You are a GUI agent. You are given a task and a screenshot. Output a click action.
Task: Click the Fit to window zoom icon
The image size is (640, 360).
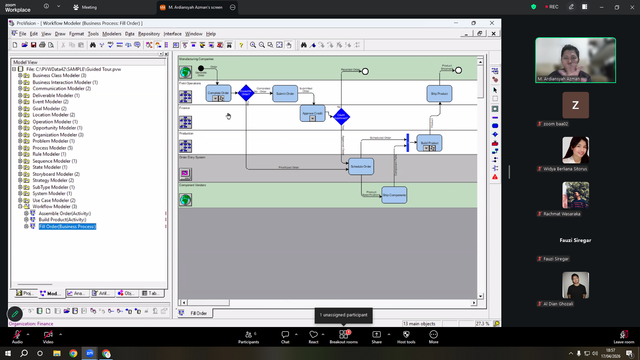point(280,45)
